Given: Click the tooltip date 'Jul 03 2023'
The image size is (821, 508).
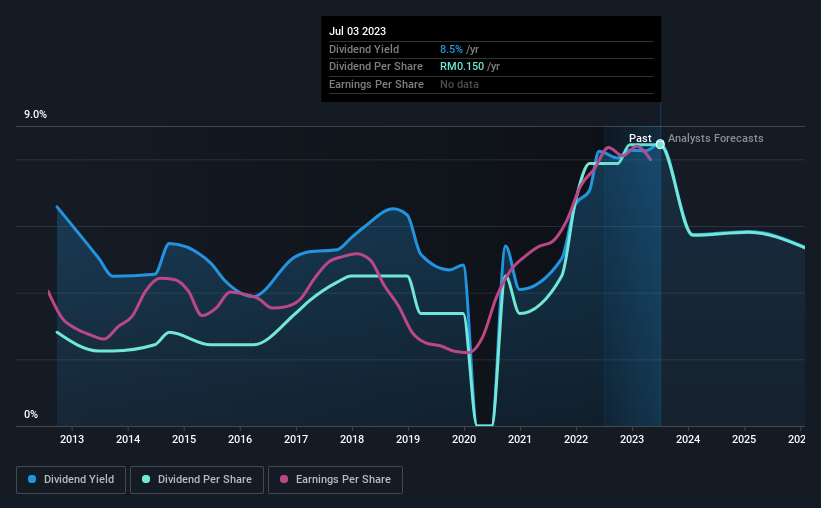Looking at the screenshot, I should click(358, 31).
